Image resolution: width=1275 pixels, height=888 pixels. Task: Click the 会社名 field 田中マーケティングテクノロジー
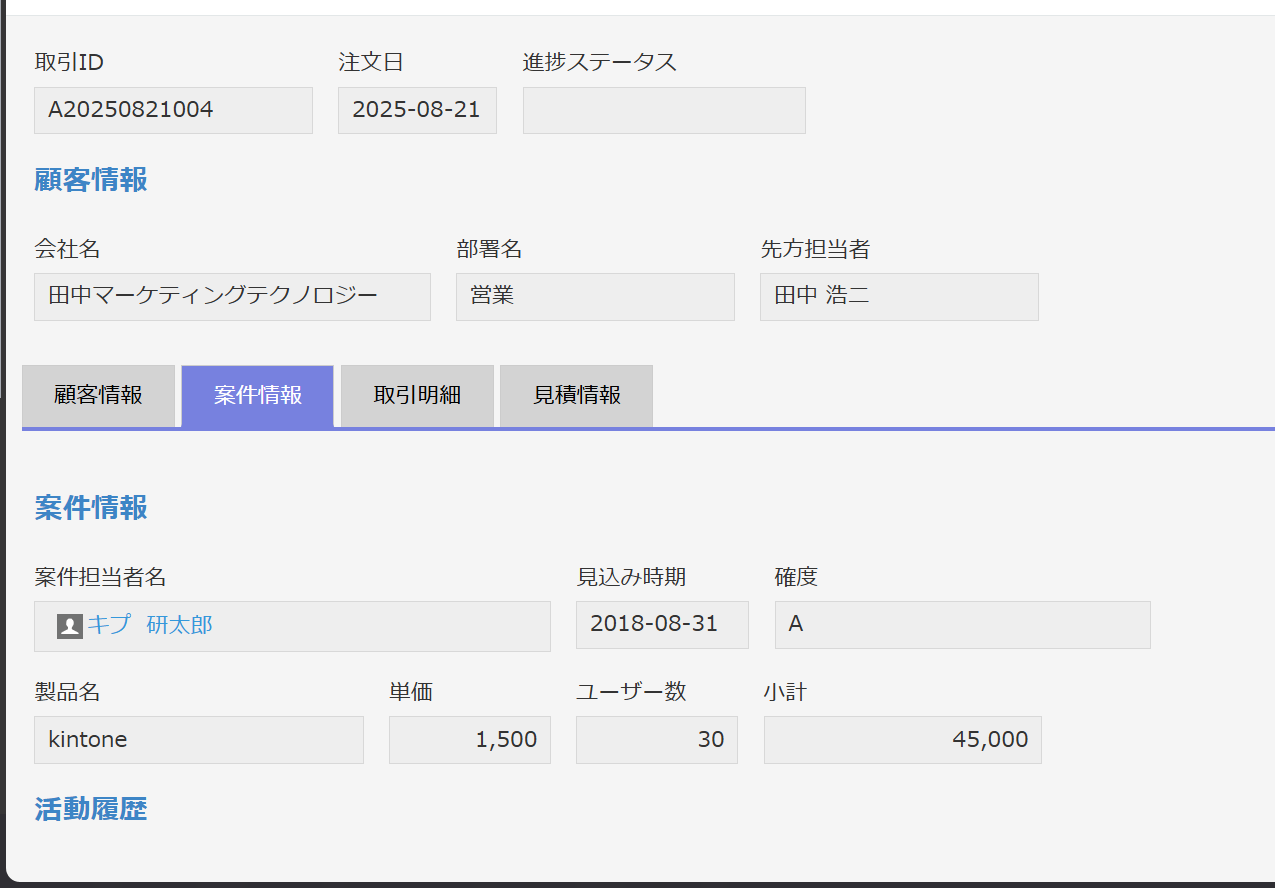(232, 297)
